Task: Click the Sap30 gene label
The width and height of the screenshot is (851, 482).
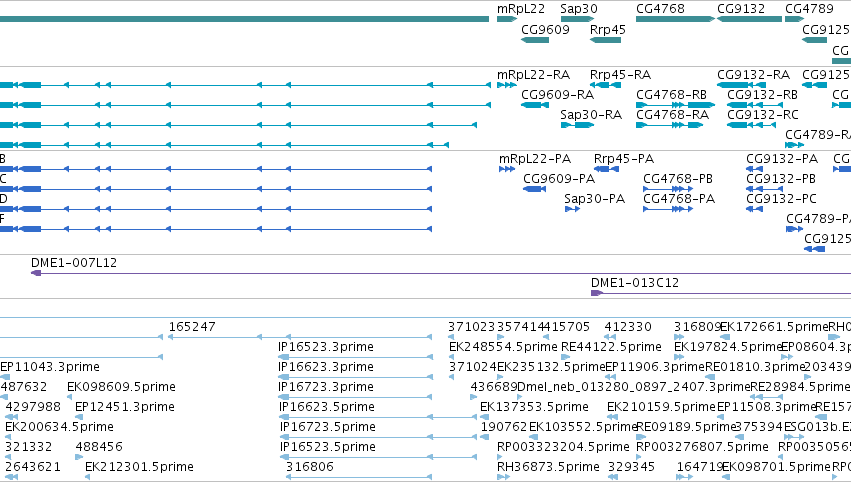Action: click(579, 9)
